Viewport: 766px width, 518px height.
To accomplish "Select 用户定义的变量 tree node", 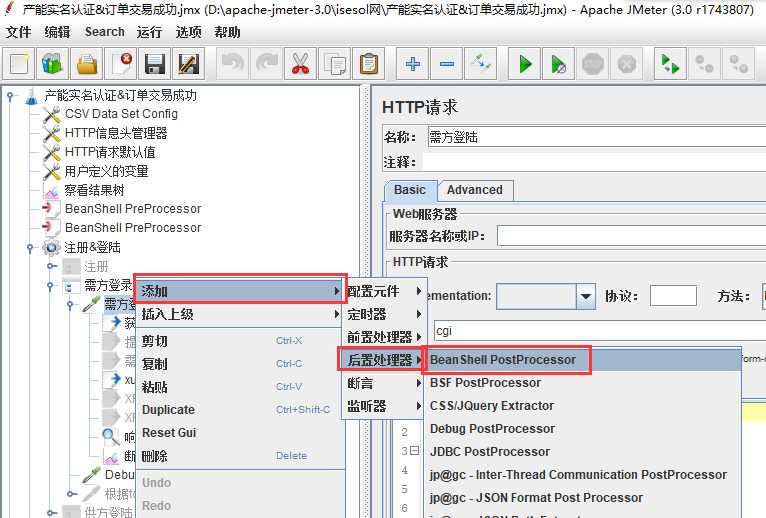I will [x=106, y=171].
